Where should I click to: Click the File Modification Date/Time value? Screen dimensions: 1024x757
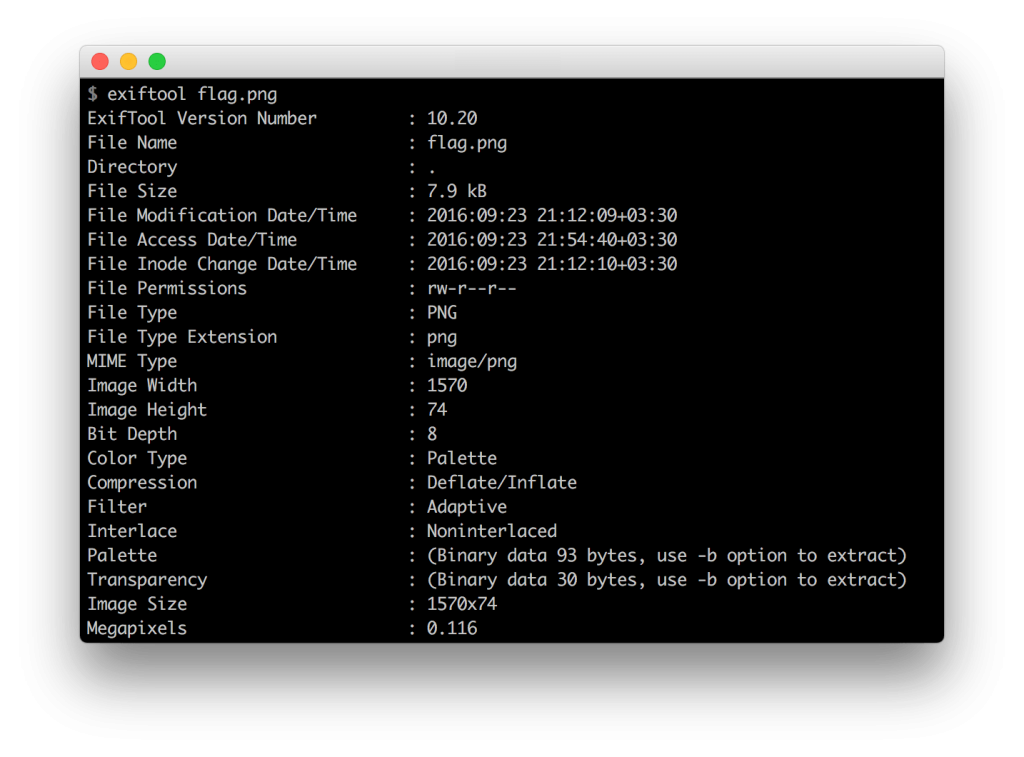click(552, 215)
